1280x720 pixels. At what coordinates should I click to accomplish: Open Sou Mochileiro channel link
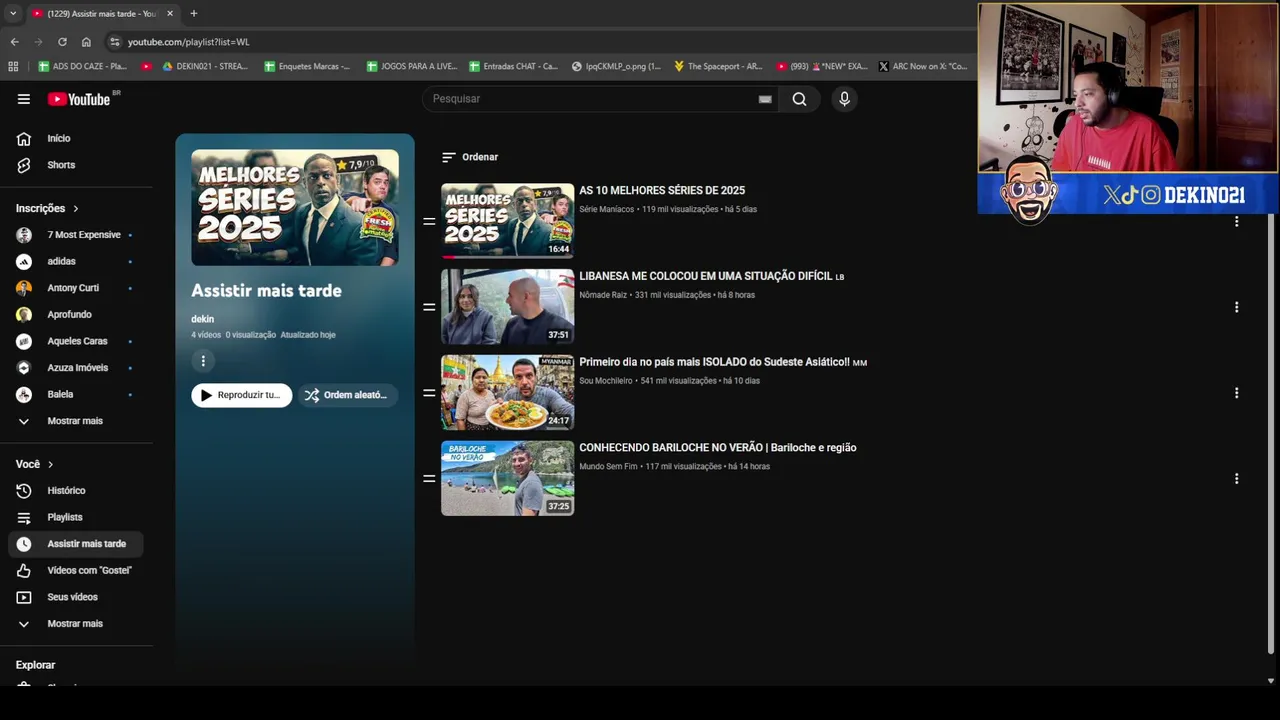tap(606, 381)
